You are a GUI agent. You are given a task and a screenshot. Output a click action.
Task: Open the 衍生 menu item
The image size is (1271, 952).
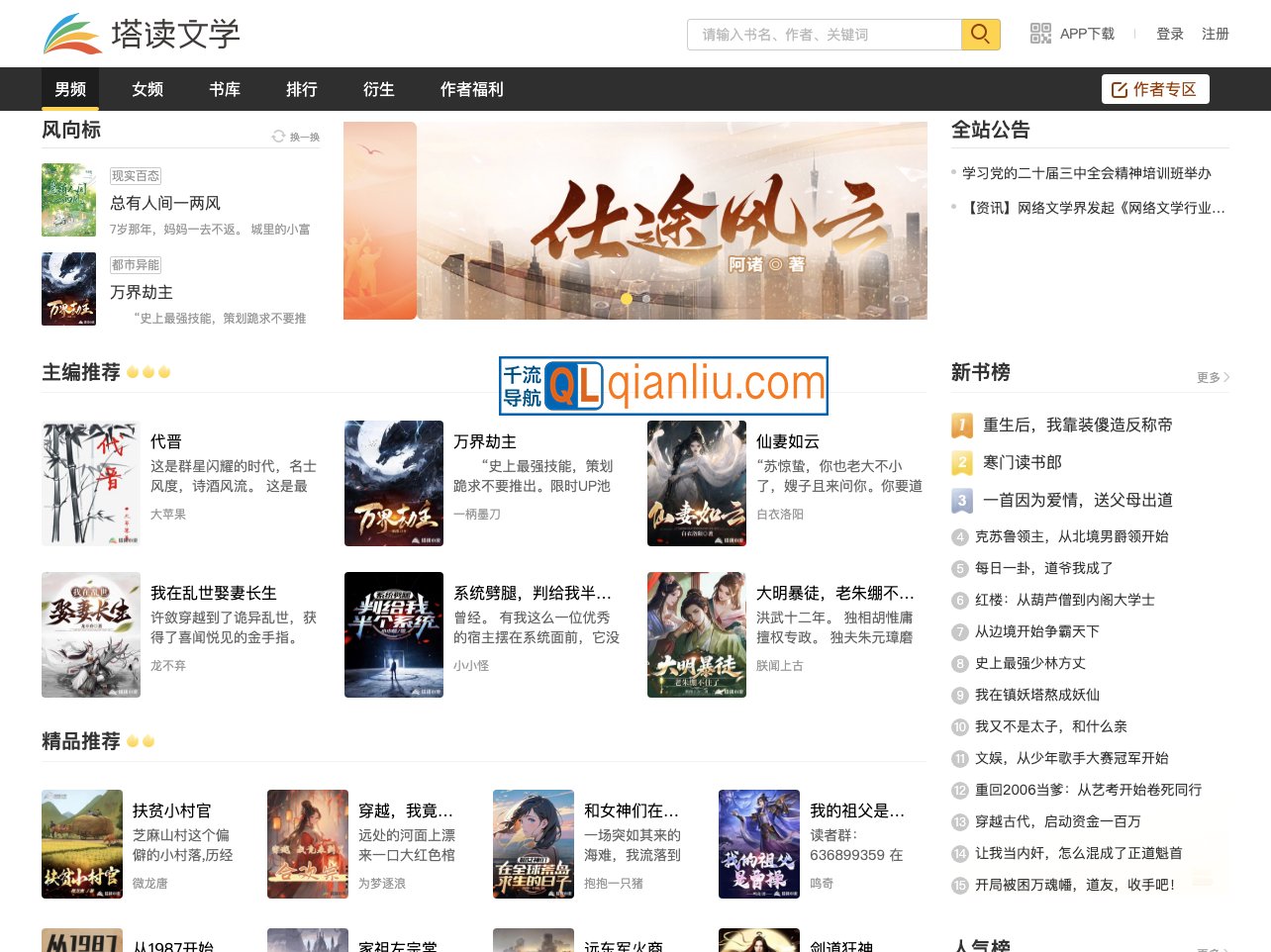378,89
